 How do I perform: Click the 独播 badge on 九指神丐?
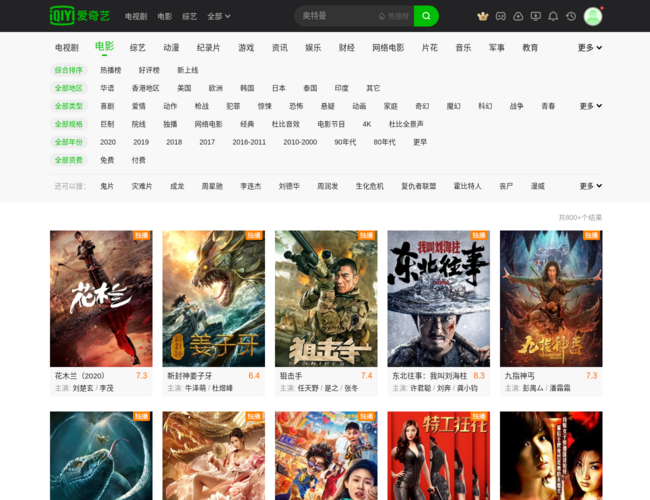tap(591, 235)
